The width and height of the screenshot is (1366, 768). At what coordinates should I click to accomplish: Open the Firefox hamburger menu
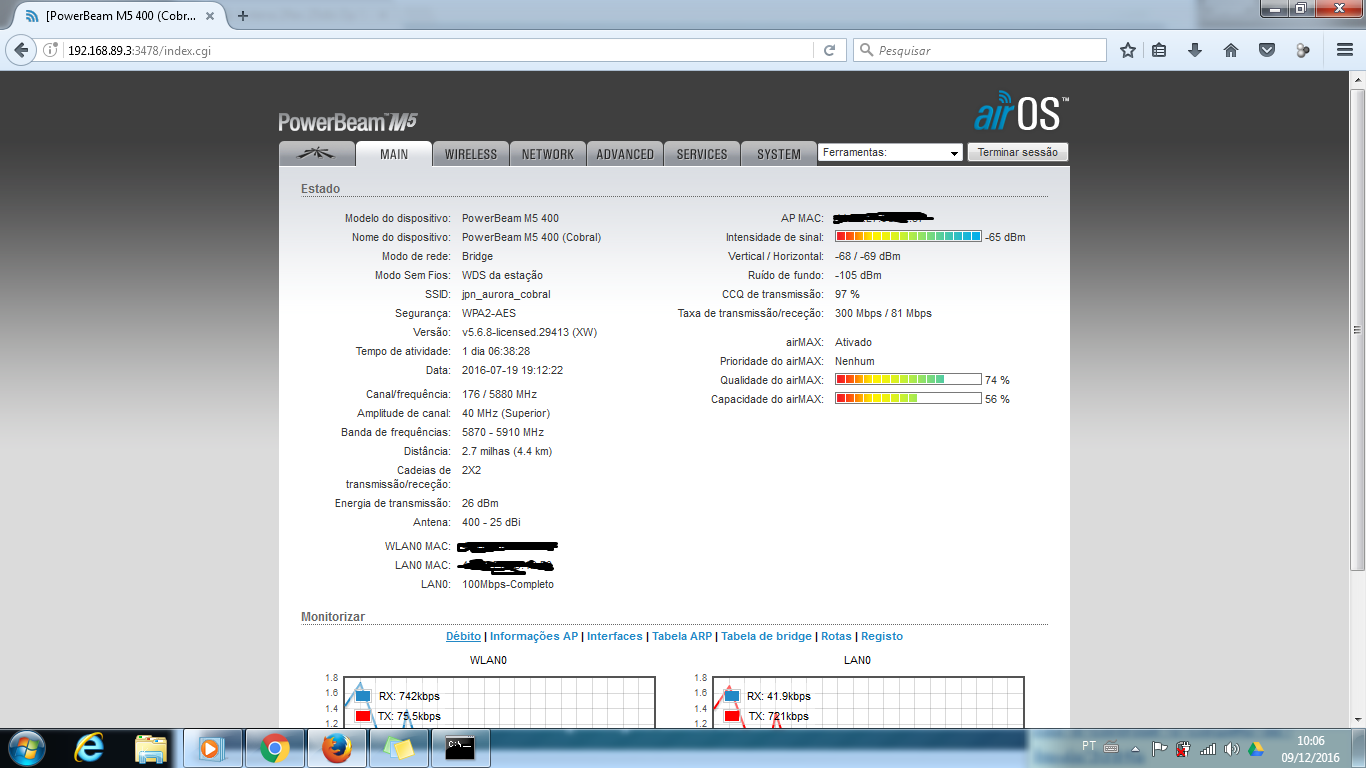point(1345,50)
